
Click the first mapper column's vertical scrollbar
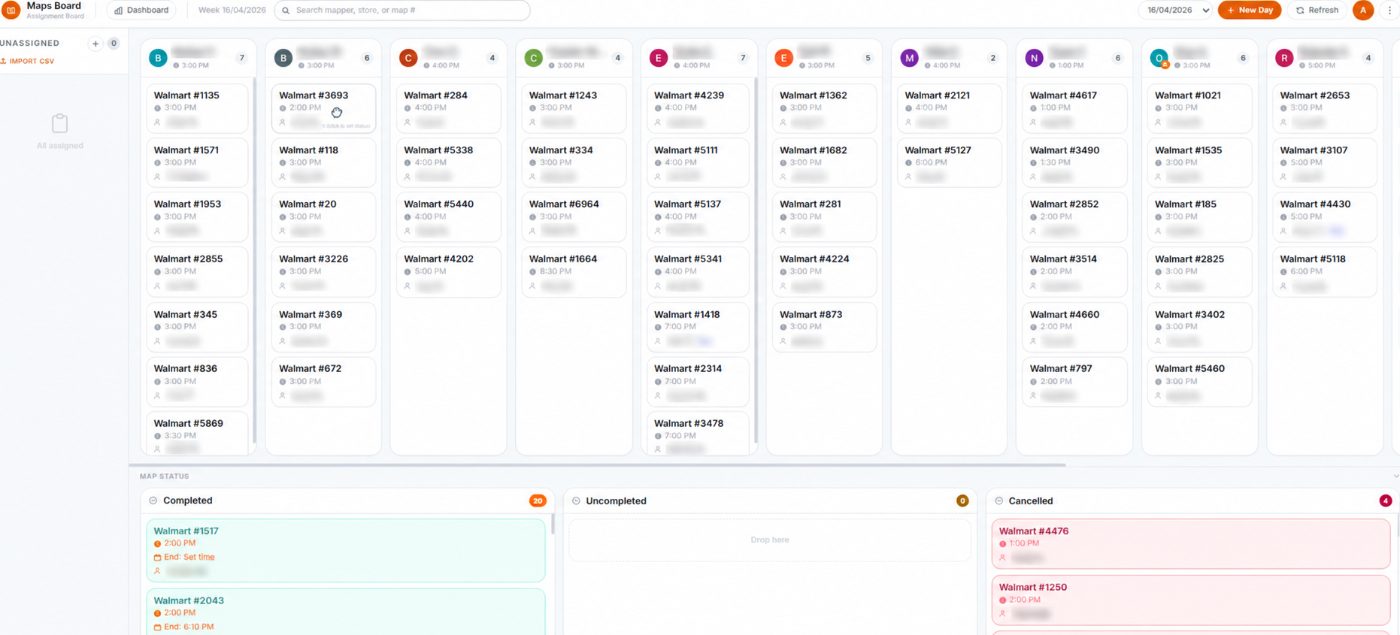(x=254, y=260)
